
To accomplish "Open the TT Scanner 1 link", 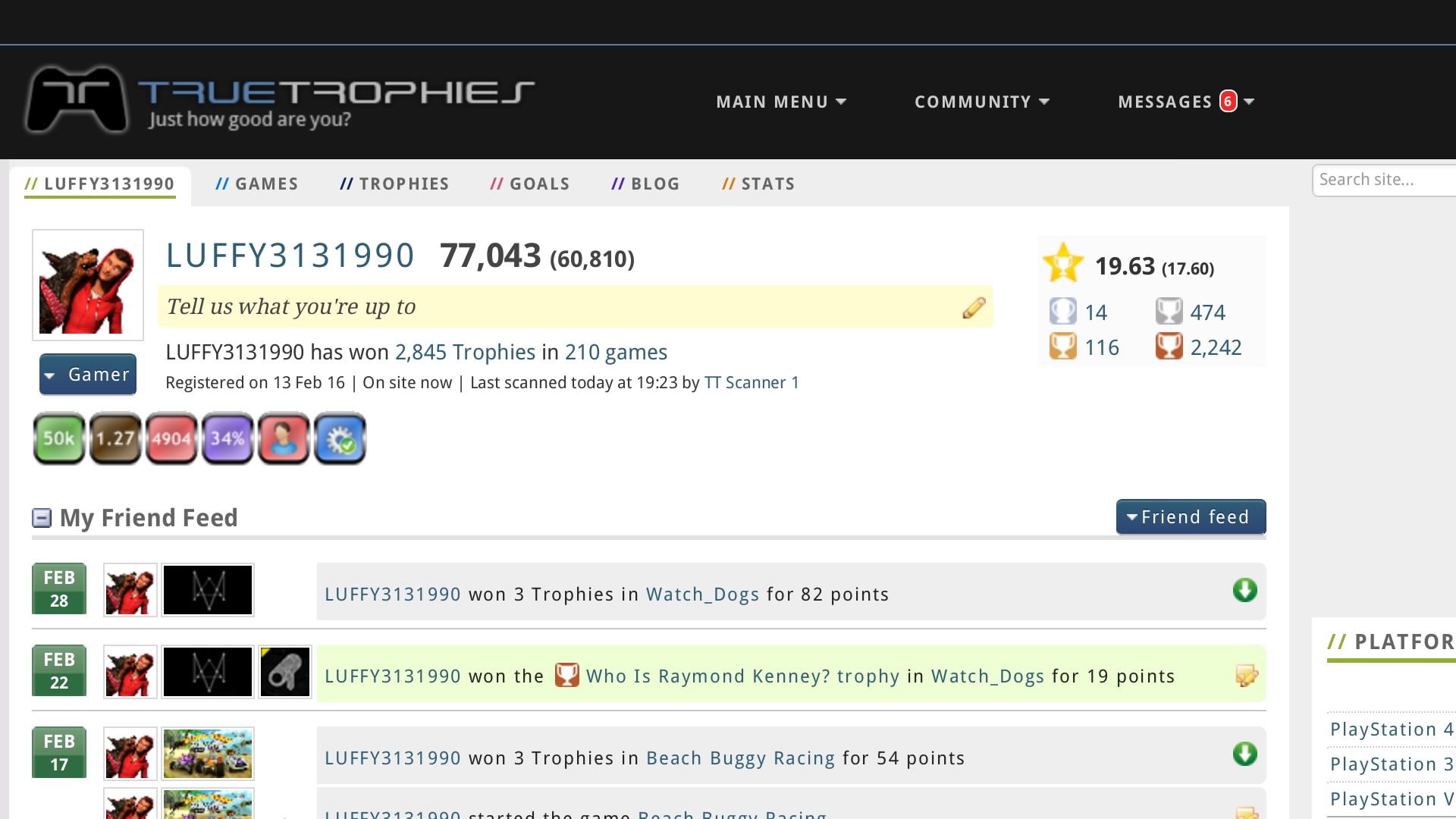I will [x=752, y=383].
